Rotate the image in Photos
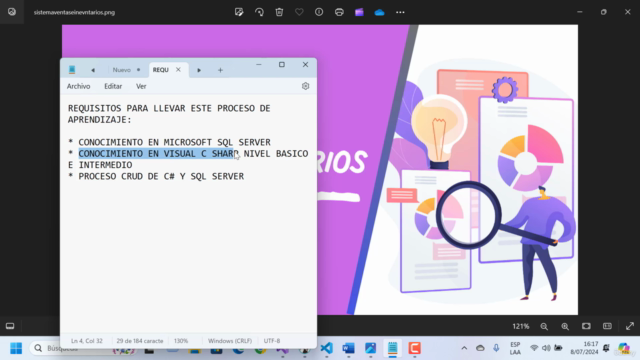Viewport: 640px width, 360px height. click(x=259, y=12)
